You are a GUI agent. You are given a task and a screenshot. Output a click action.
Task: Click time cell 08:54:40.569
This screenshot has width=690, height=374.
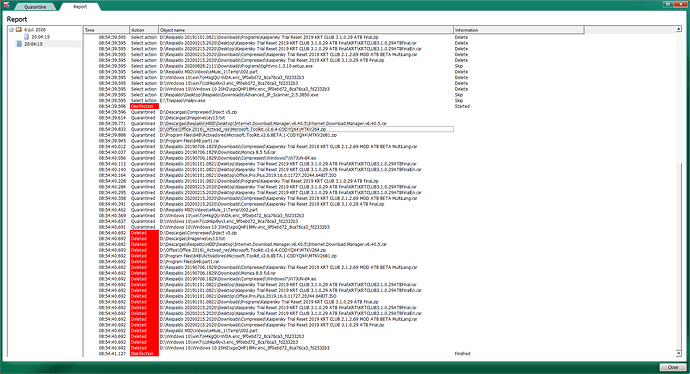(112, 216)
